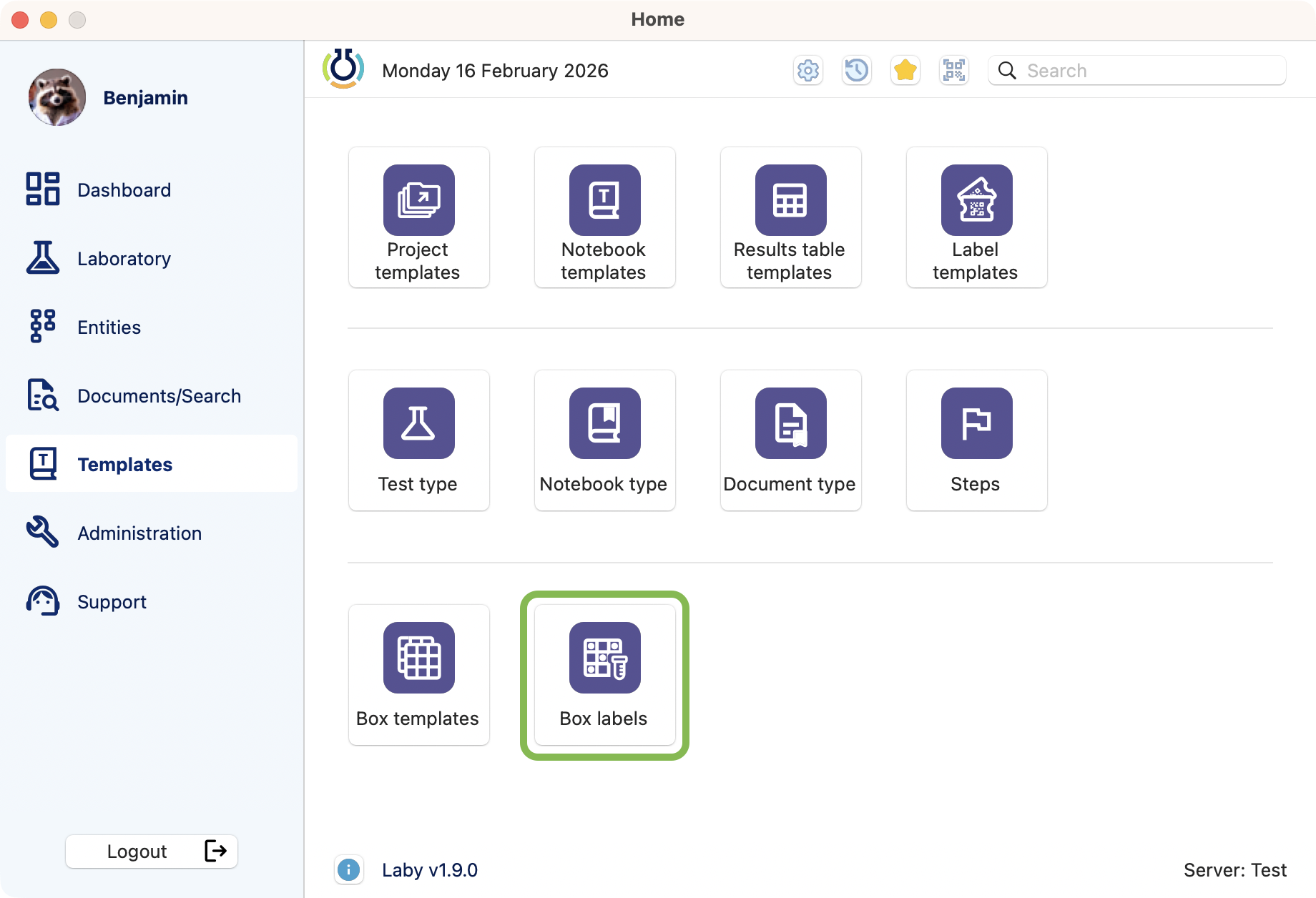Select the Test type icon
The height and width of the screenshot is (898, 1316).
coord(418,423)
